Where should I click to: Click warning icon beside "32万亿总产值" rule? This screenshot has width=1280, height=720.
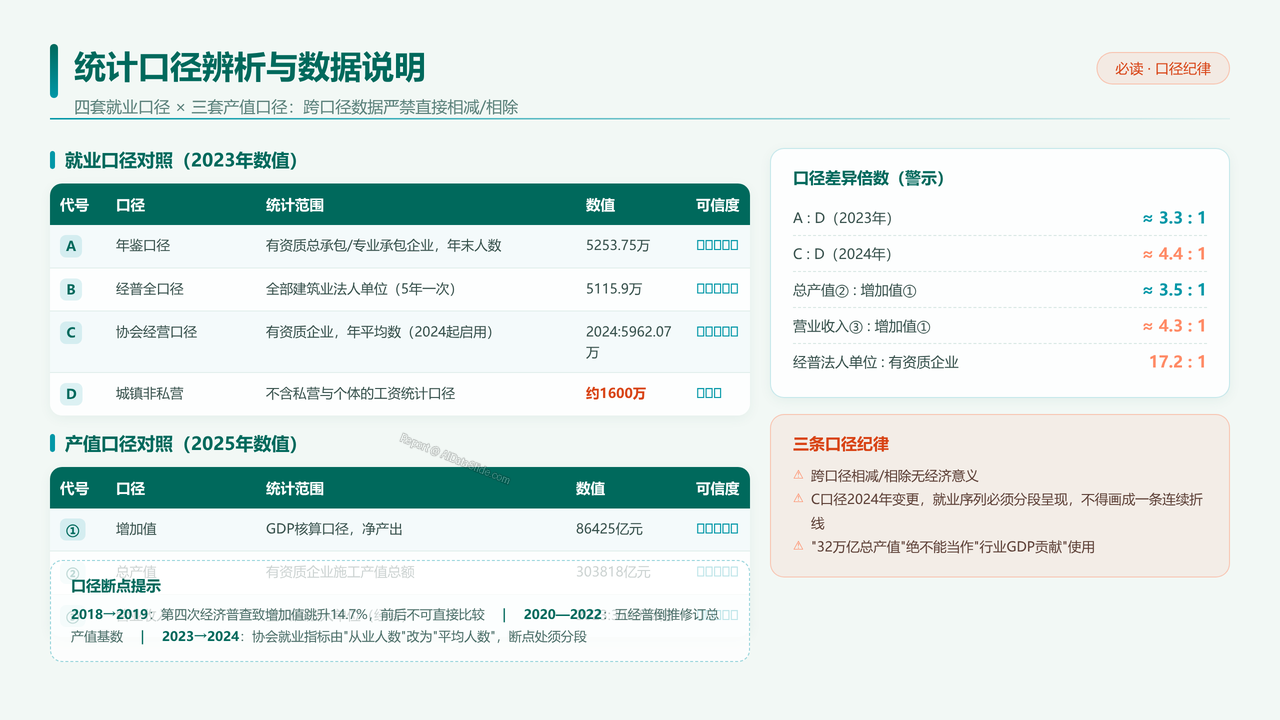pos(798,546)
